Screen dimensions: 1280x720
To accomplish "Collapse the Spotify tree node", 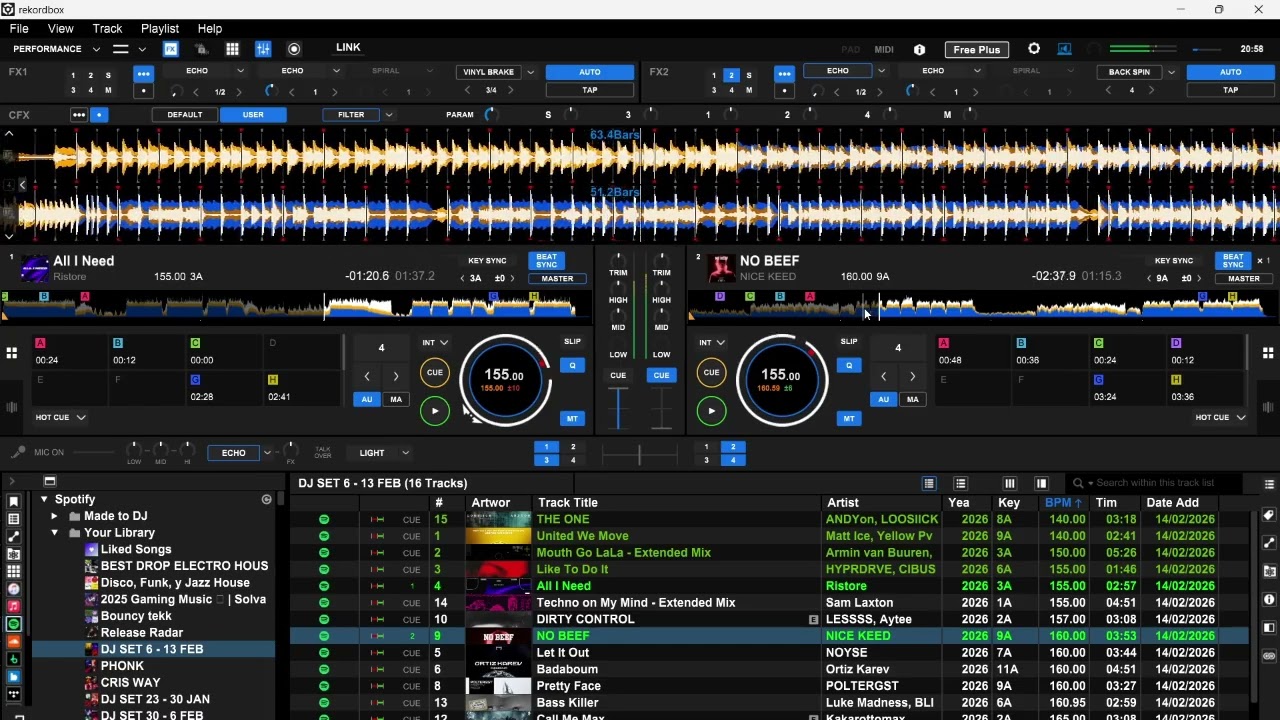I will (x=44, y=499).
